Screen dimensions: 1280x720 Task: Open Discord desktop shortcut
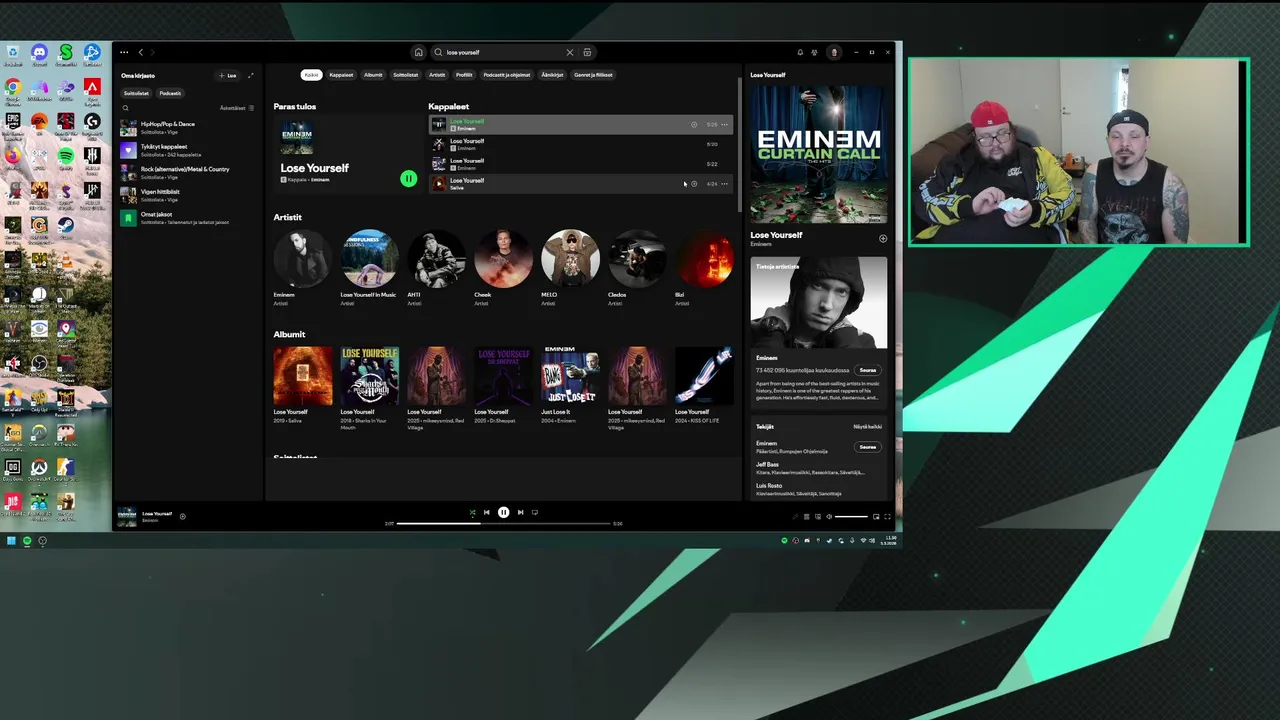(x=39, y=55)
